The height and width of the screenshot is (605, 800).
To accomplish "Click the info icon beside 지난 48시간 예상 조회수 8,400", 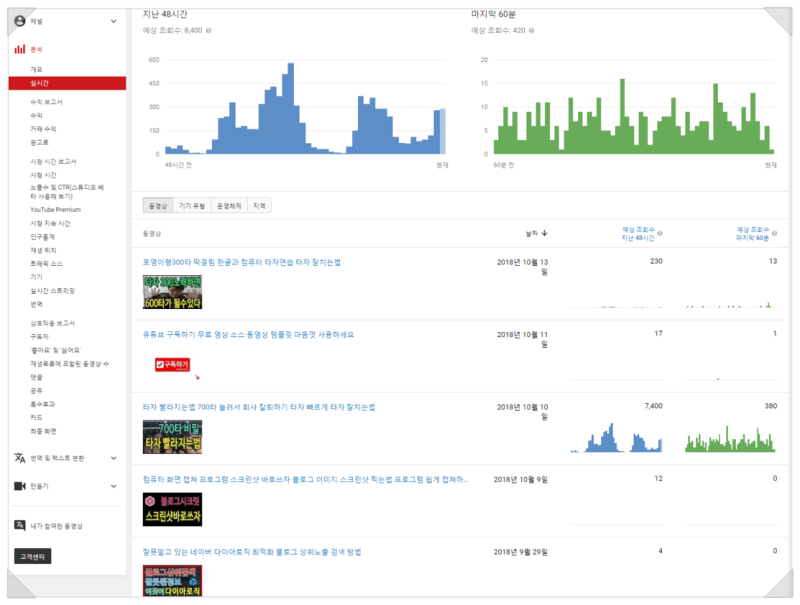I will [209, 31].
